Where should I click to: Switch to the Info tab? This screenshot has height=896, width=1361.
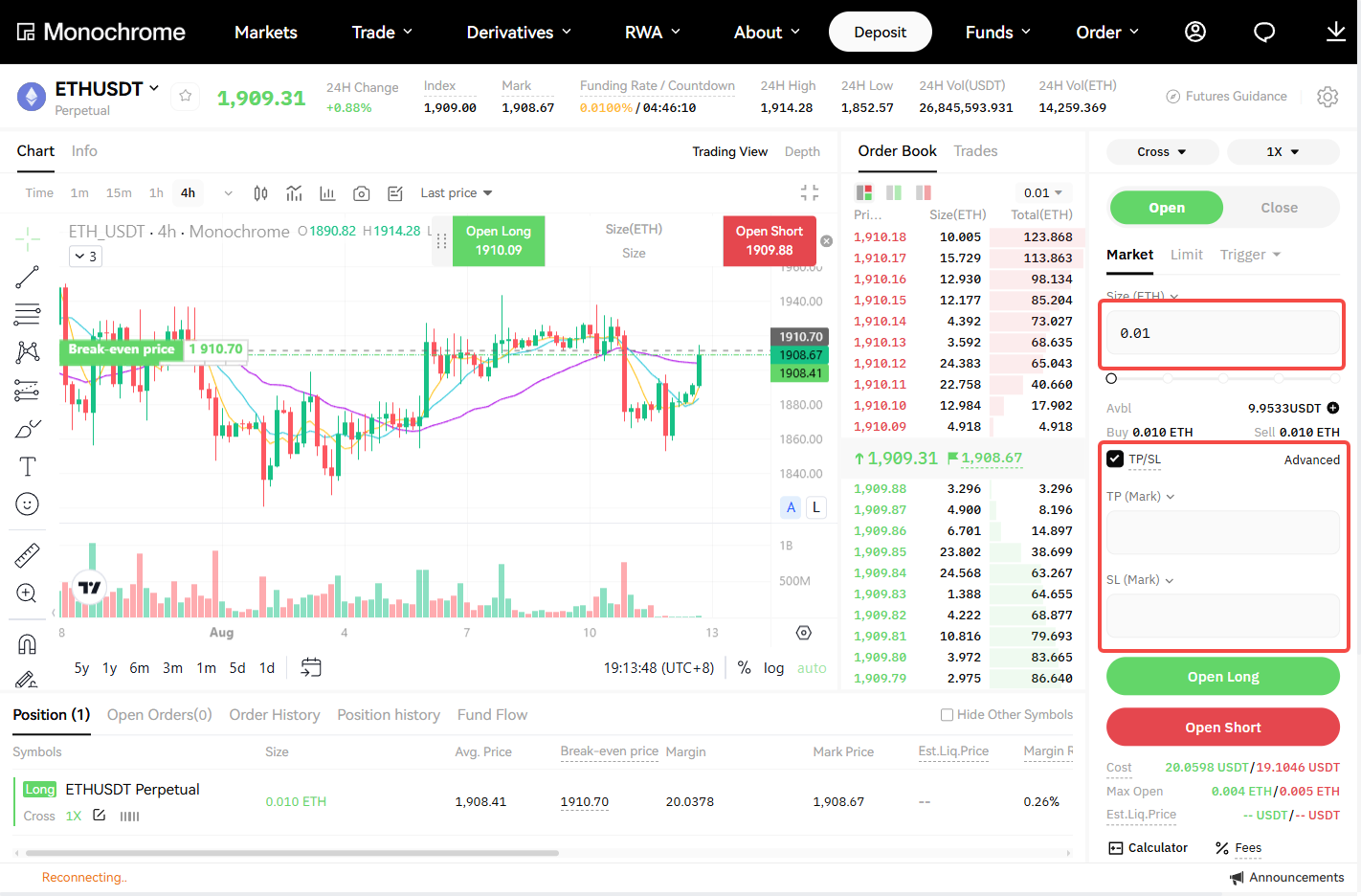[84, 151]
